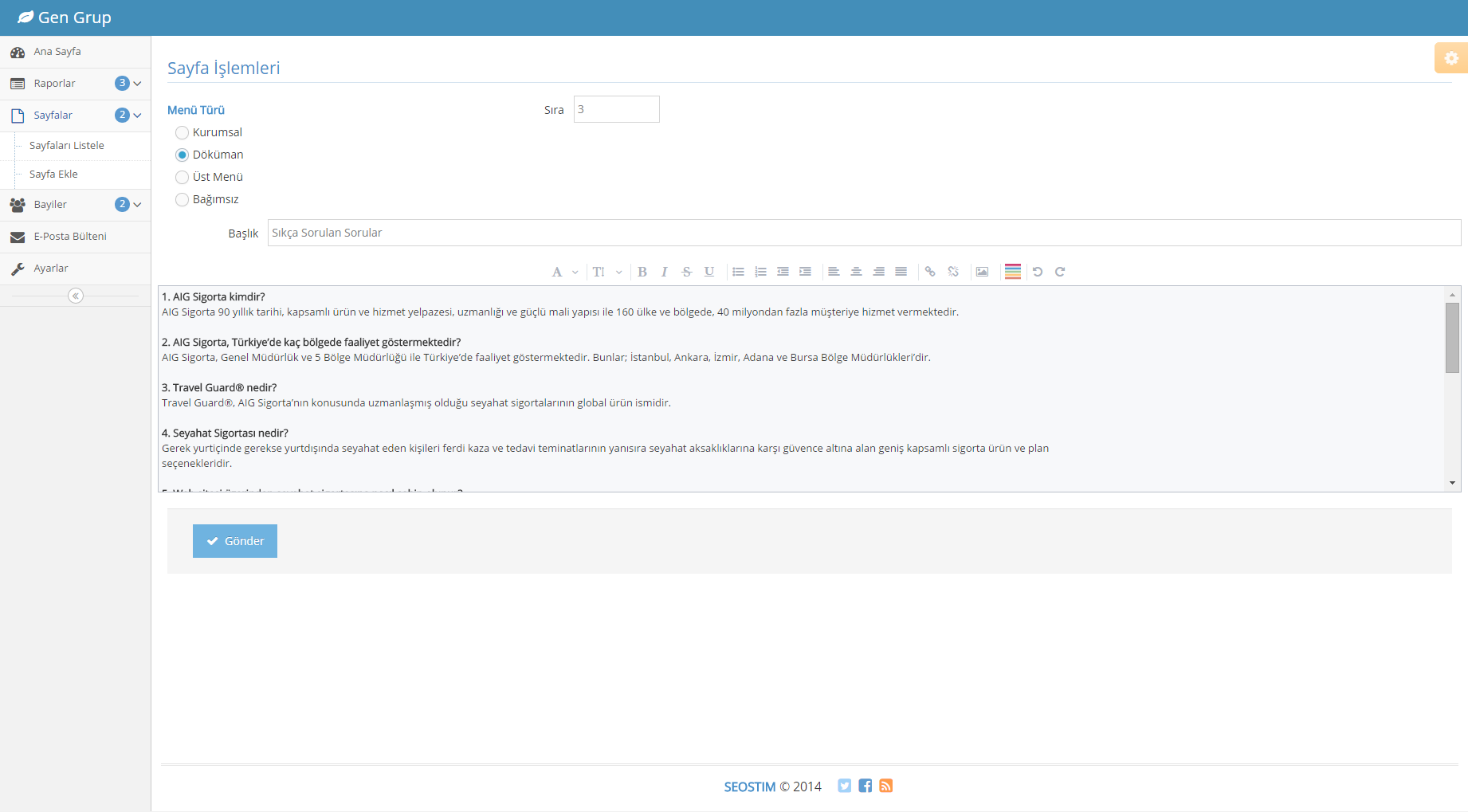1468x812 pixels.
Task: Open Ayarlar in sidebar
Action: click(x=75, y=269)
